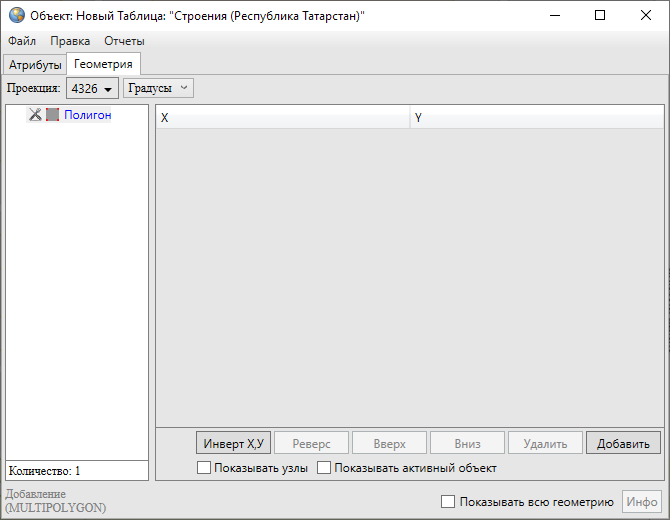
Task: Maximize the object window
Action: click(x=599, y=15)
